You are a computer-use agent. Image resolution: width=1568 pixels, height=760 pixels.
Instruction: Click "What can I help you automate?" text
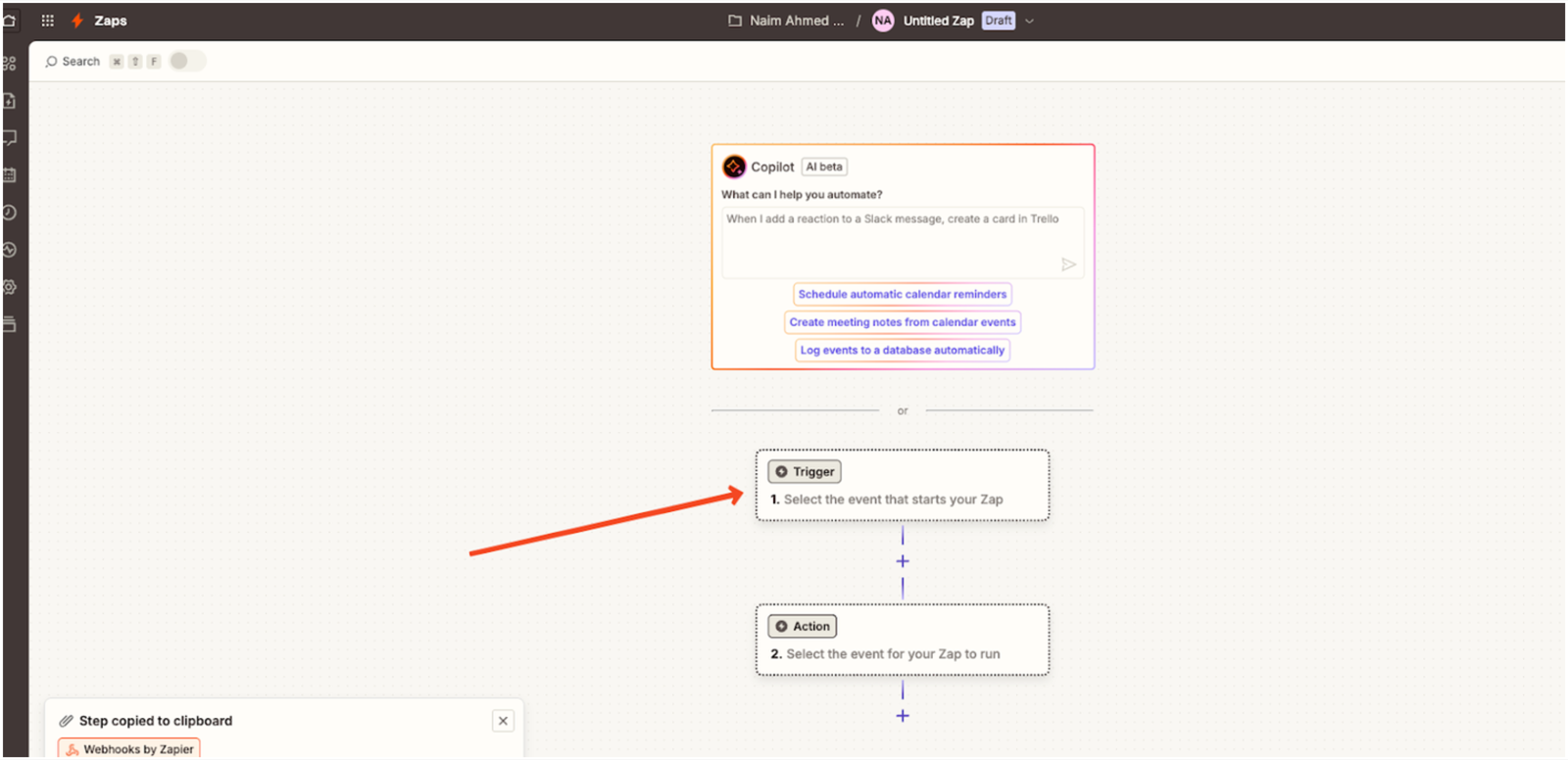pos(802,195)
